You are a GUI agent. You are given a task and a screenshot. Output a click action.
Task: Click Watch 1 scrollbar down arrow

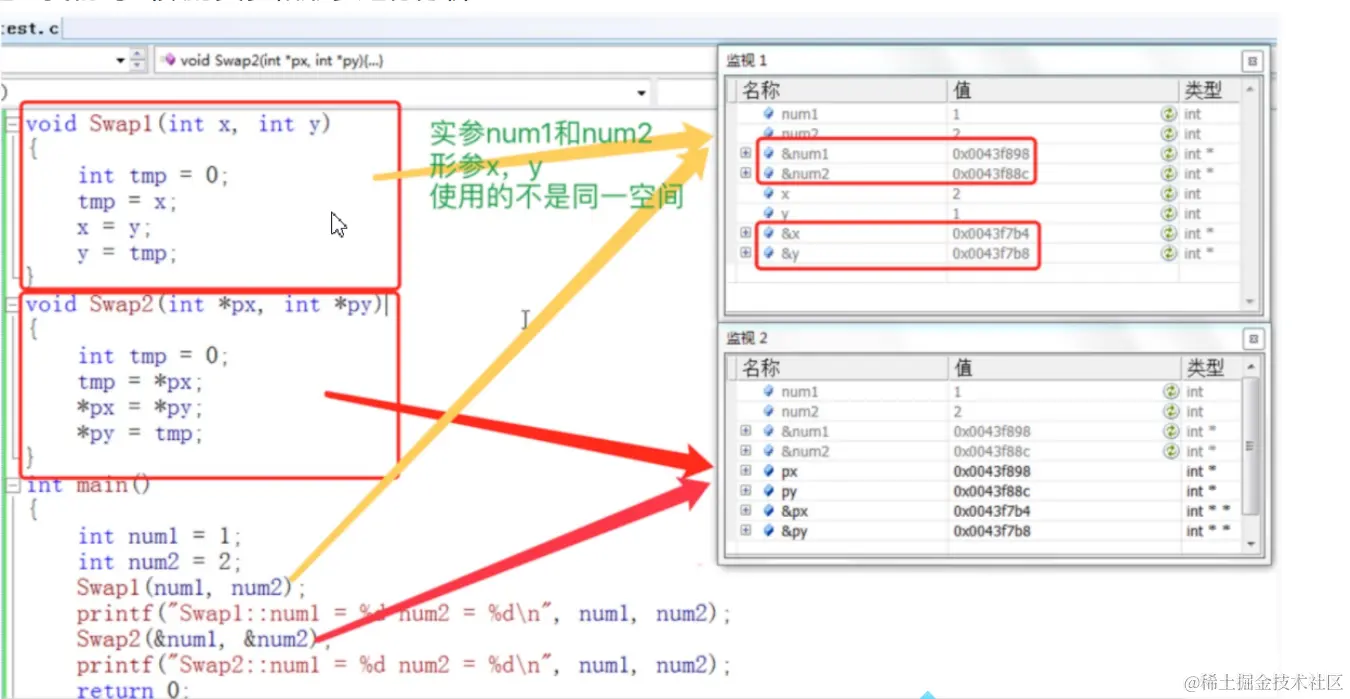pyautogui.click(x=1250, y=301)
